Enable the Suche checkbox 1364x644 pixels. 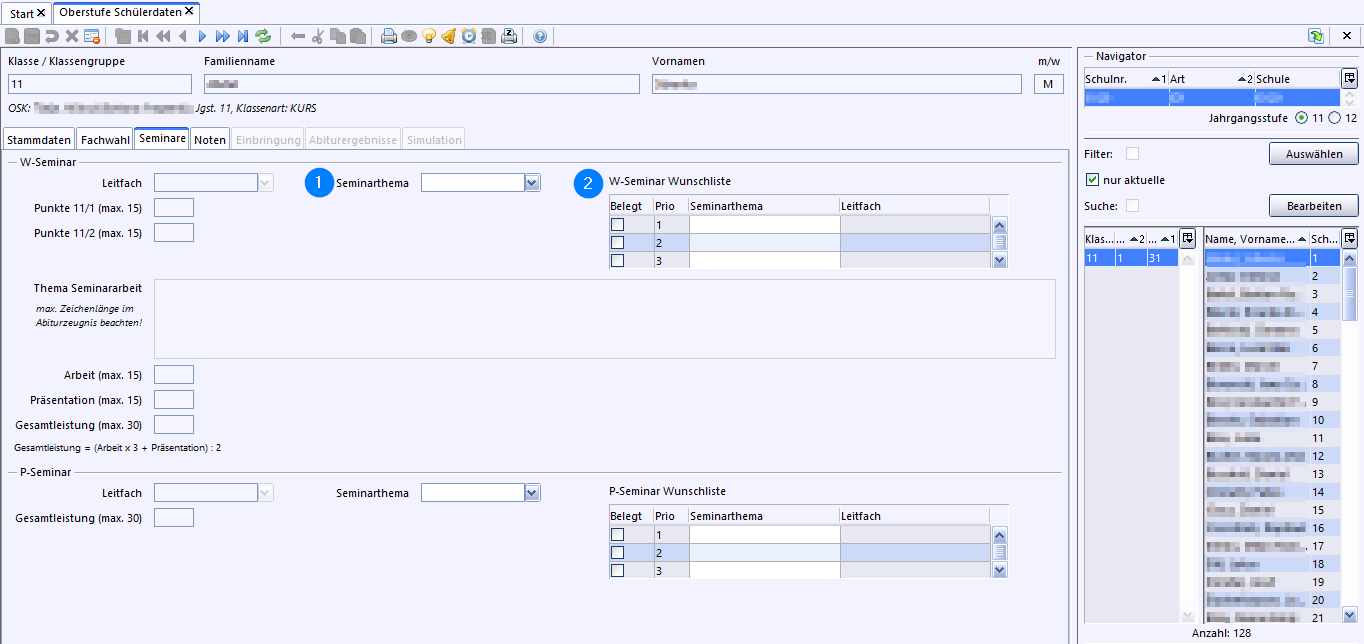pos(1132,206)
